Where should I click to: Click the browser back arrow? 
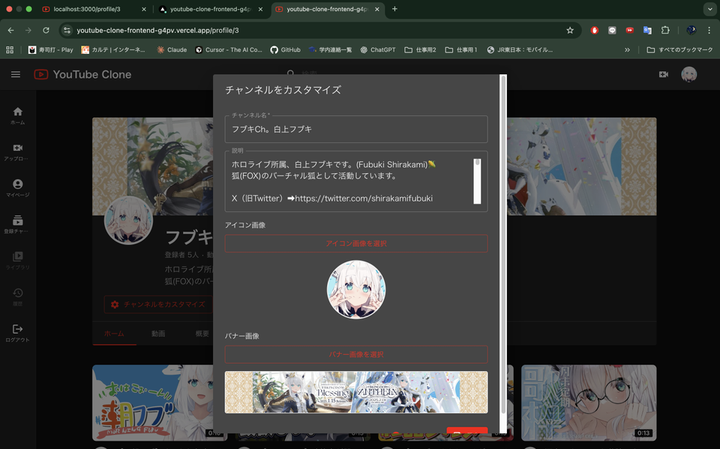(11, 30)
